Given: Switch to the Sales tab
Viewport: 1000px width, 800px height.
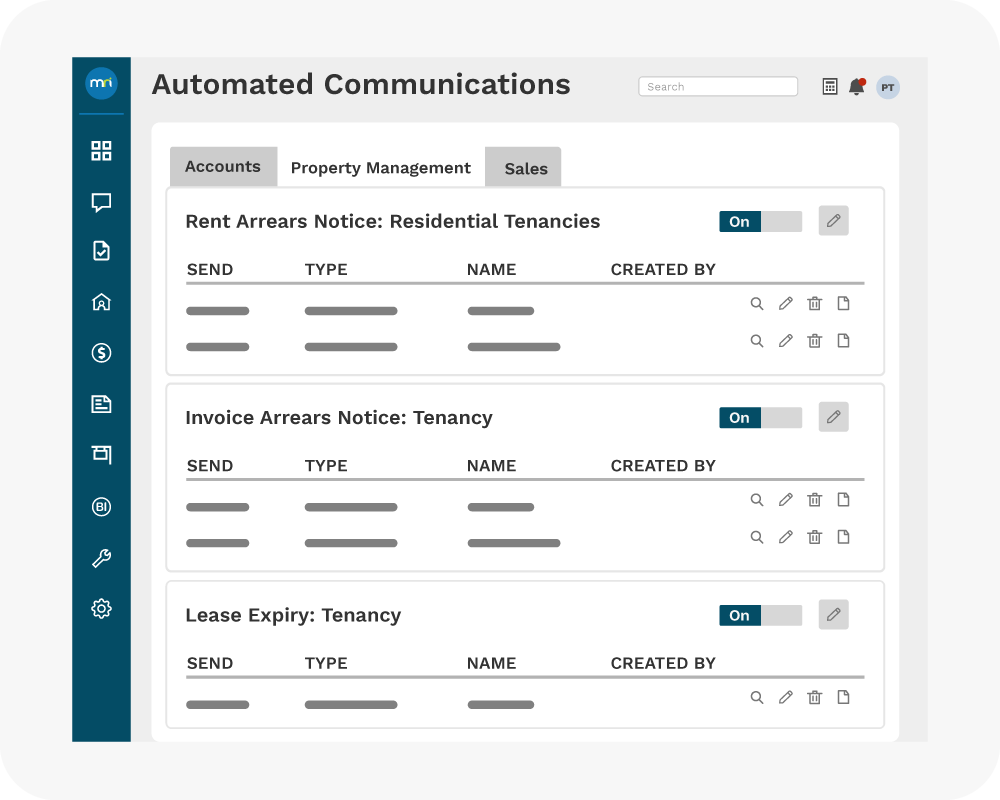Looking at the screenshot, I should pyautogui.click(x=525, y=168).
